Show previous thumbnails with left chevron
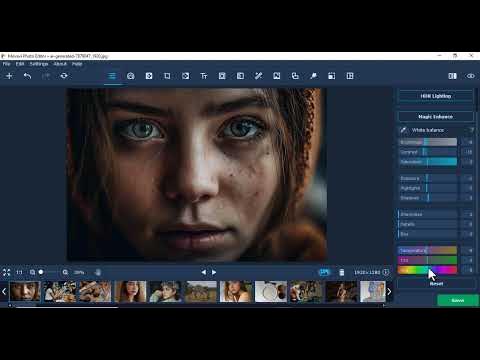The height and width of the screenshot is (360, 480). (x=4, y=292)
